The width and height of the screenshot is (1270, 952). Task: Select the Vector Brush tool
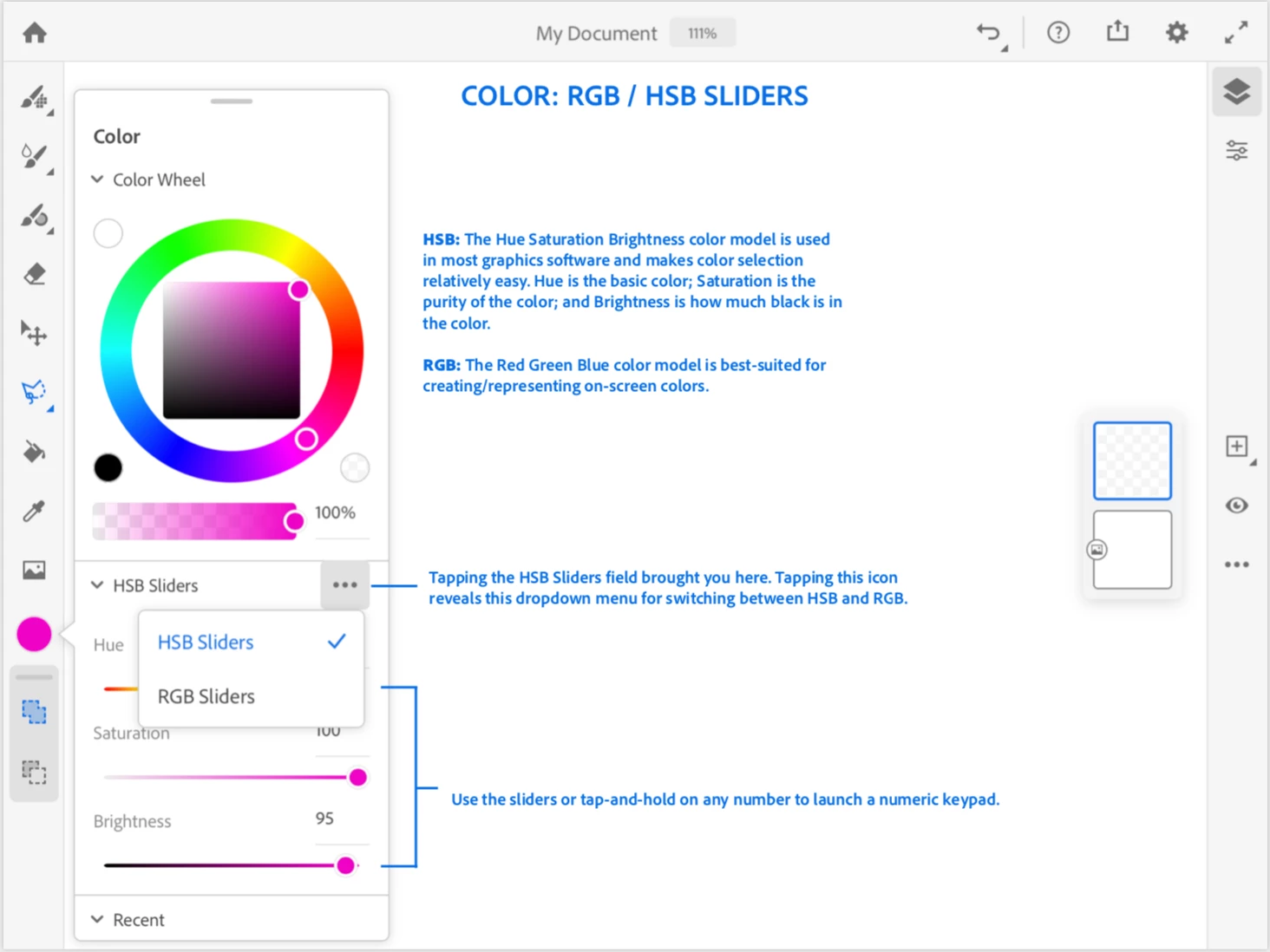coord(35,216)
